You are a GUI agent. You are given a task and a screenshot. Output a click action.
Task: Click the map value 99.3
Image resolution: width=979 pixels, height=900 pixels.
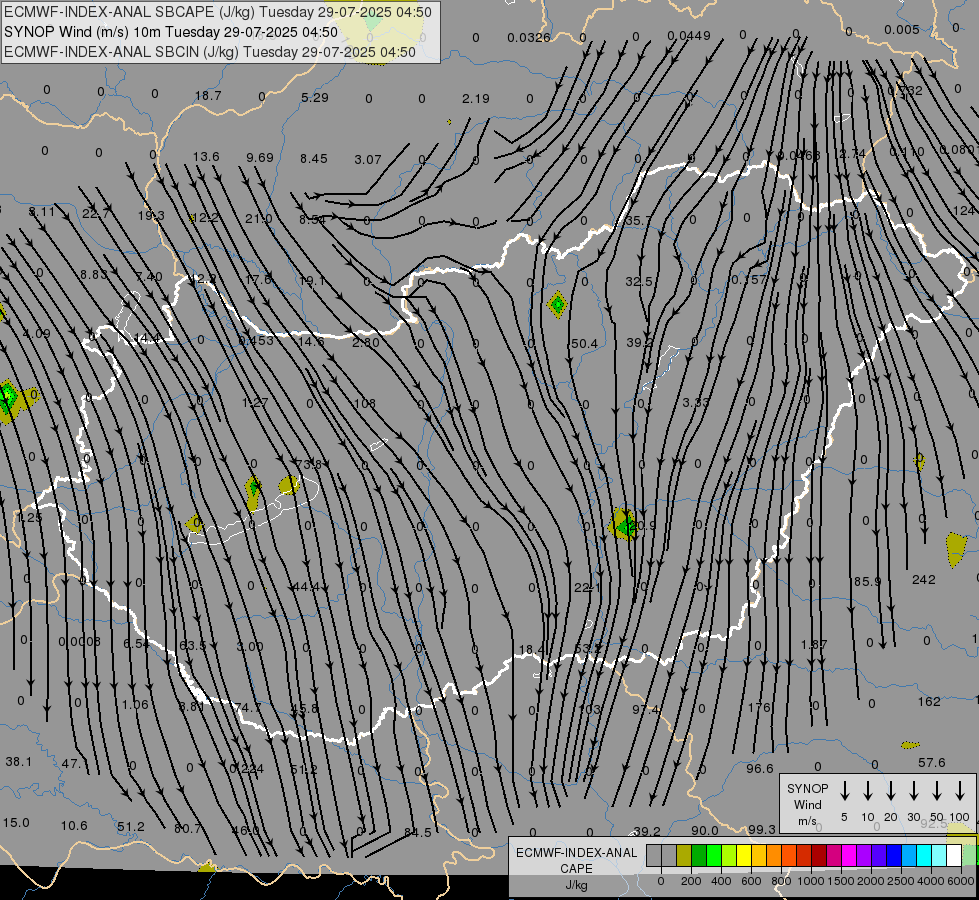762,829
